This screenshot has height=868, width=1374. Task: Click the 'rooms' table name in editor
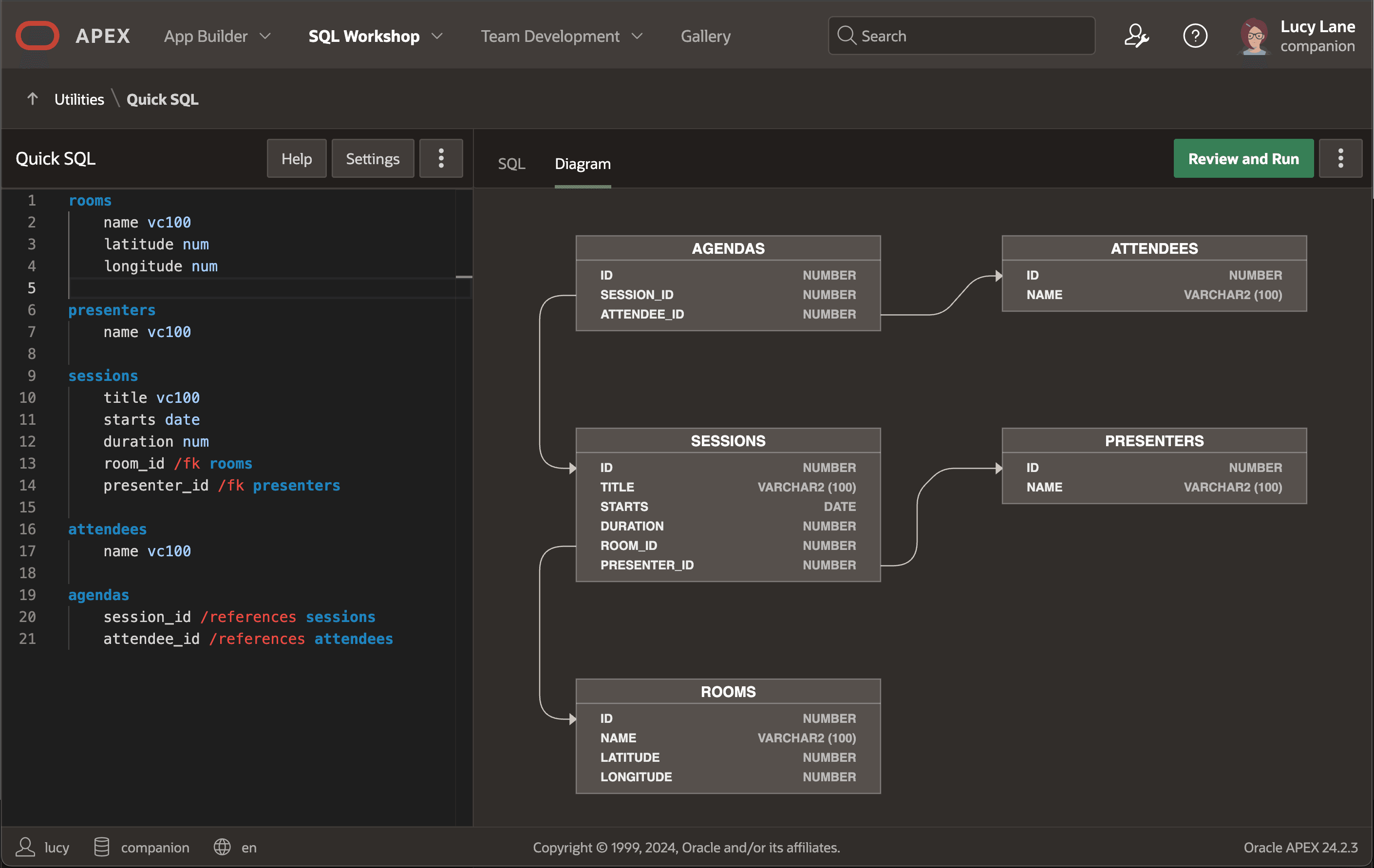(x=90, y=200)
